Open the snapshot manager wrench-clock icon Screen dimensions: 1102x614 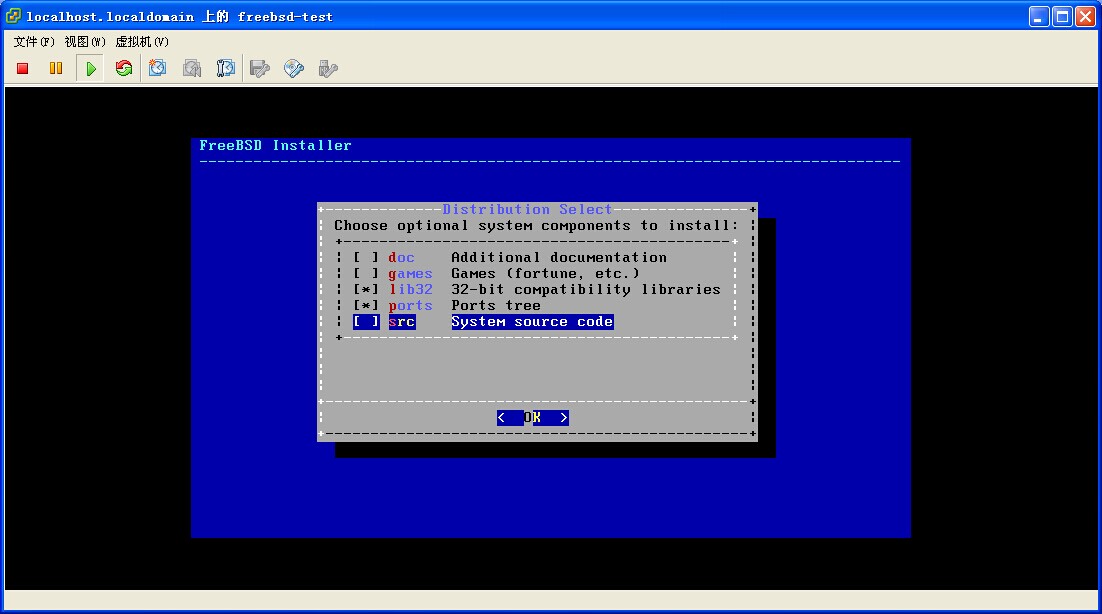pyautogui.click(x=226, y=69)
